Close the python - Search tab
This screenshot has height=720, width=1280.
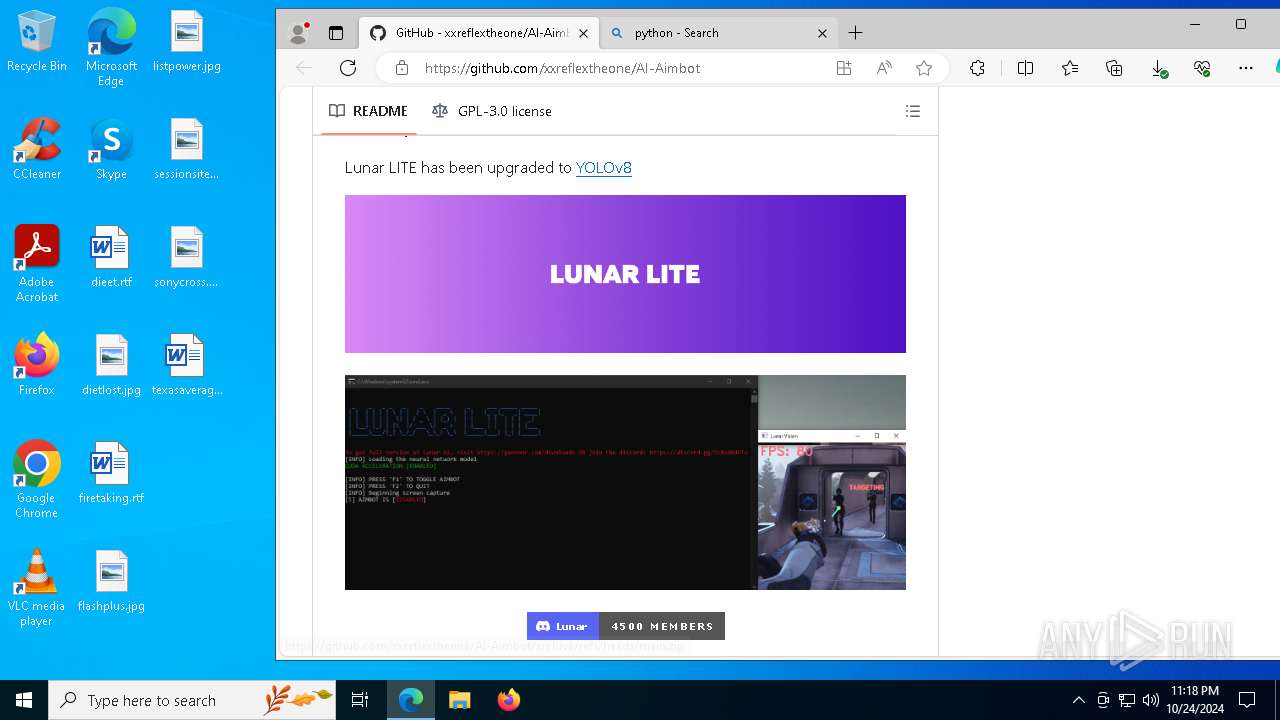(x=822, y=33)
